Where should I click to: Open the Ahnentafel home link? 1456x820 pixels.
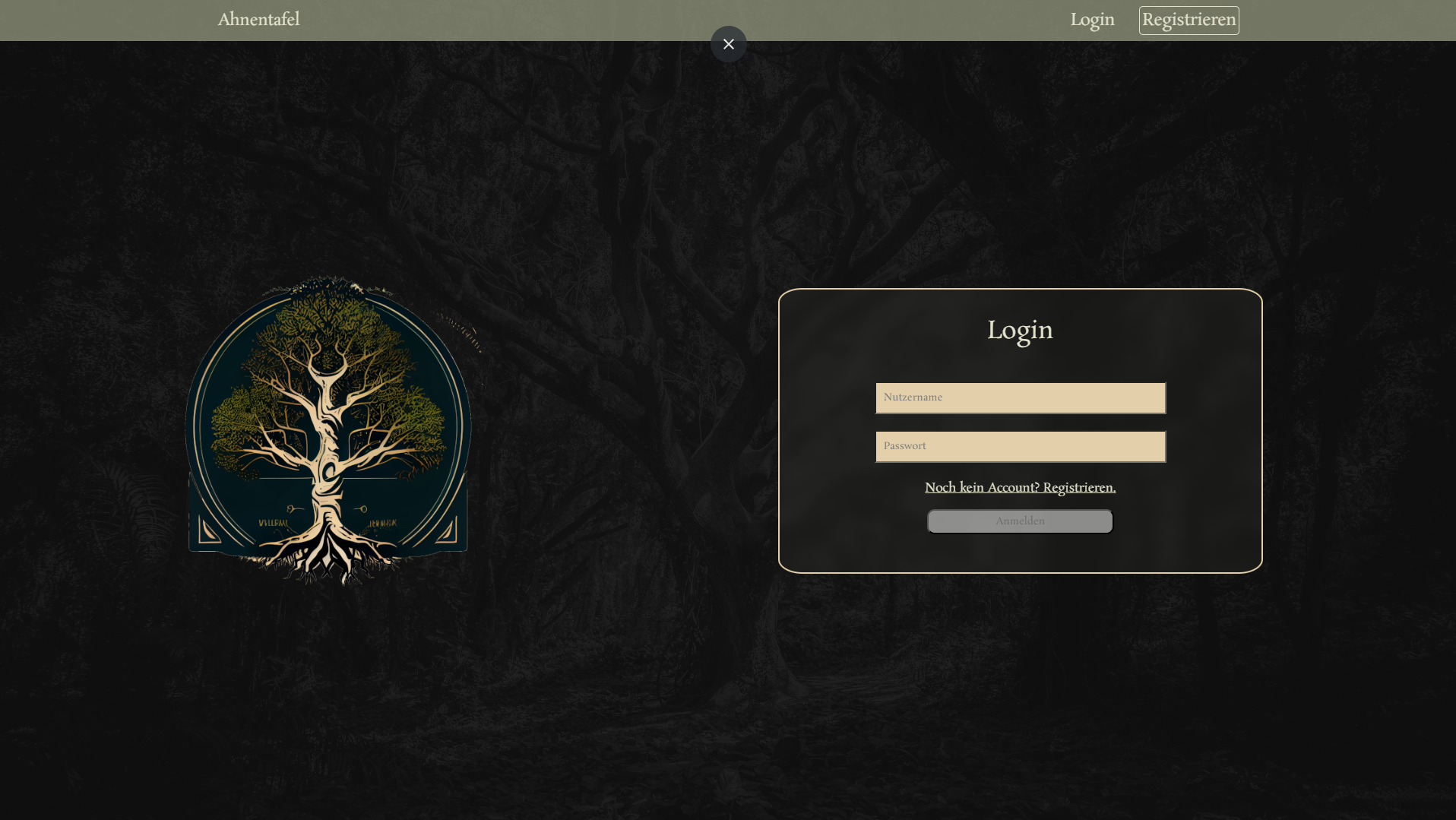click(258, 21)
